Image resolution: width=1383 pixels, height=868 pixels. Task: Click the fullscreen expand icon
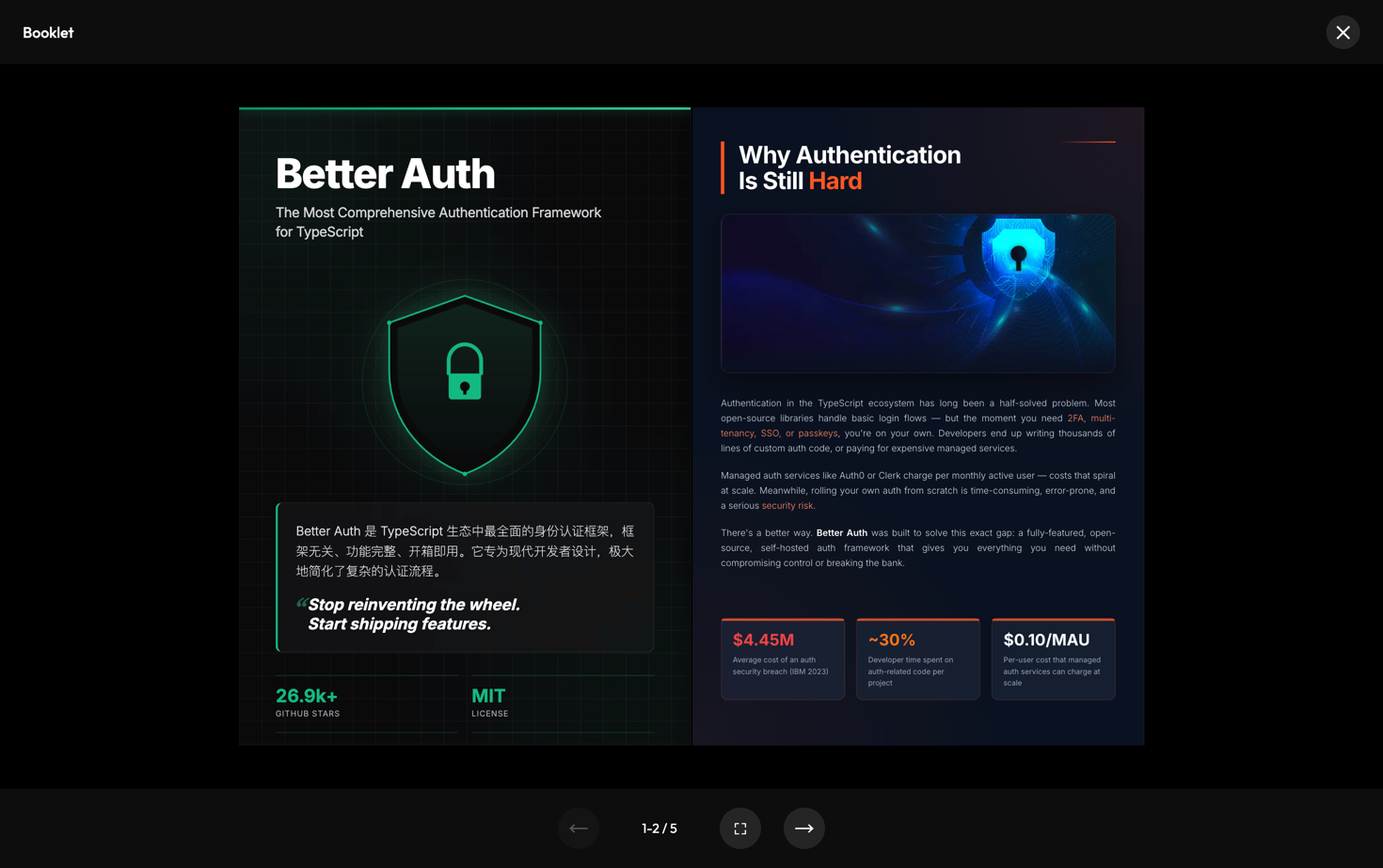(740, 828)
